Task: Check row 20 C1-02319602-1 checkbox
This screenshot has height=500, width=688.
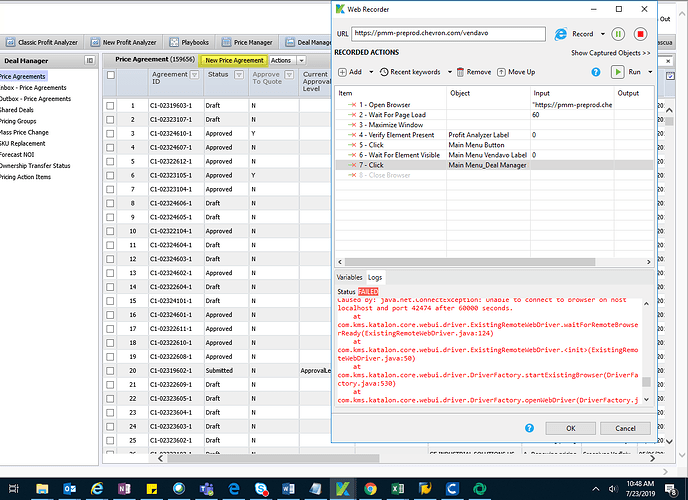Action: point(110,371)
